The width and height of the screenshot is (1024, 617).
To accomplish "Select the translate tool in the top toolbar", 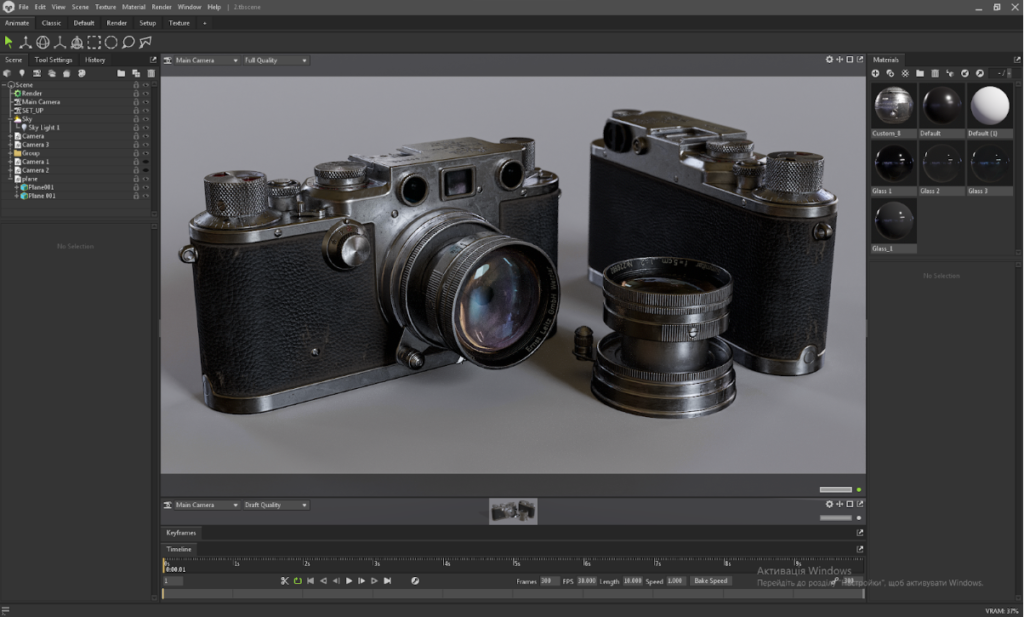I will click(x=26, y=42).
